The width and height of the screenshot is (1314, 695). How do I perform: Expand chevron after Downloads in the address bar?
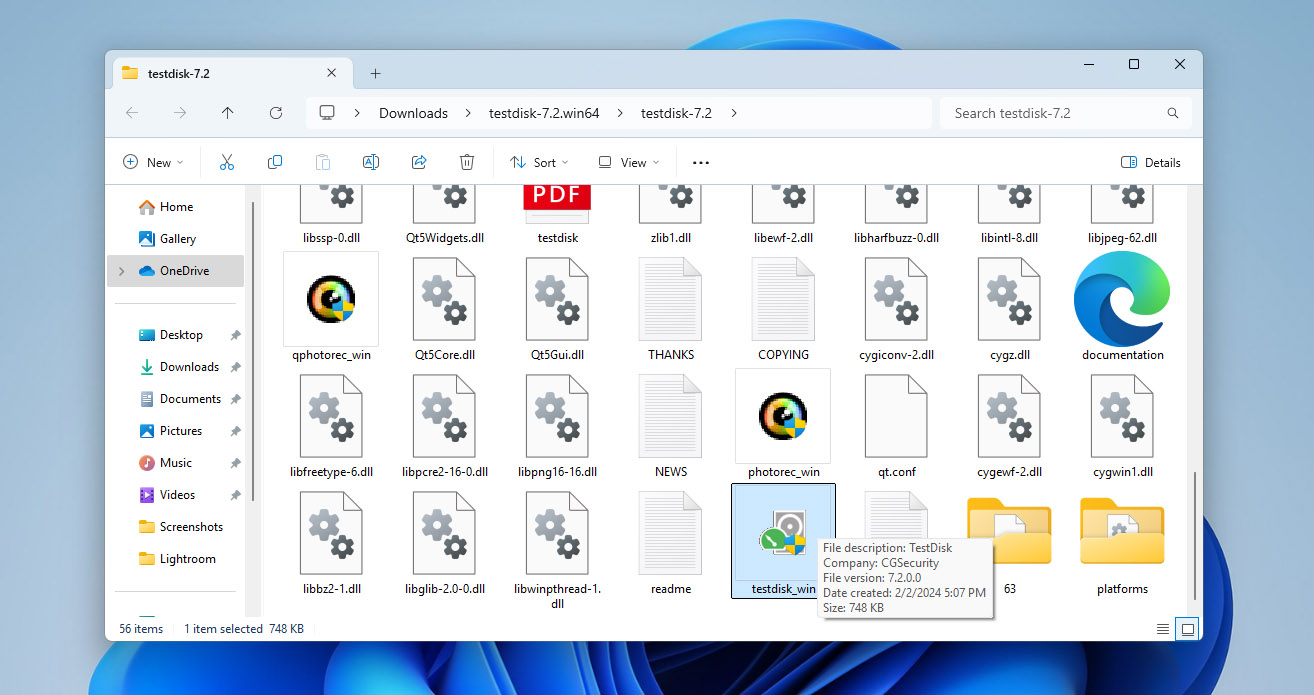(467, 113)
